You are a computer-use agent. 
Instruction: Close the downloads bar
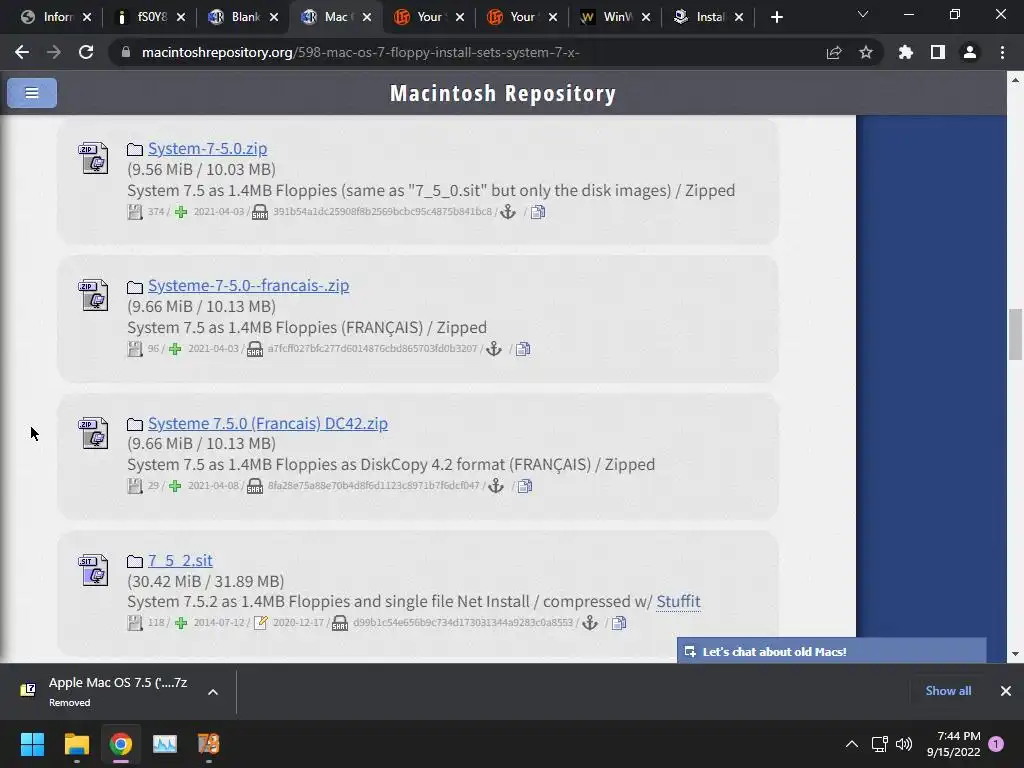[x=1006, y=690]
